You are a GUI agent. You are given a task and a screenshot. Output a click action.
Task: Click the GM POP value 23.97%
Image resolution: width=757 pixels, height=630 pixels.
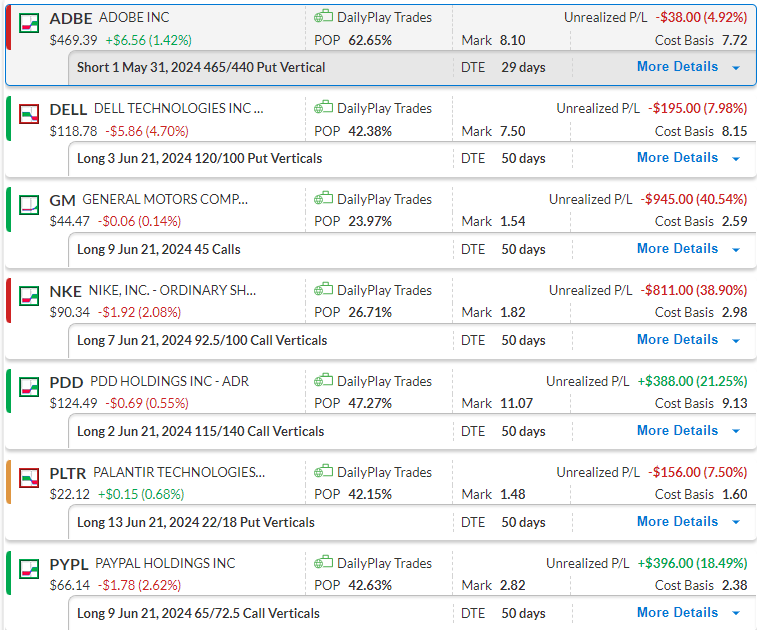tap(370, 222)
